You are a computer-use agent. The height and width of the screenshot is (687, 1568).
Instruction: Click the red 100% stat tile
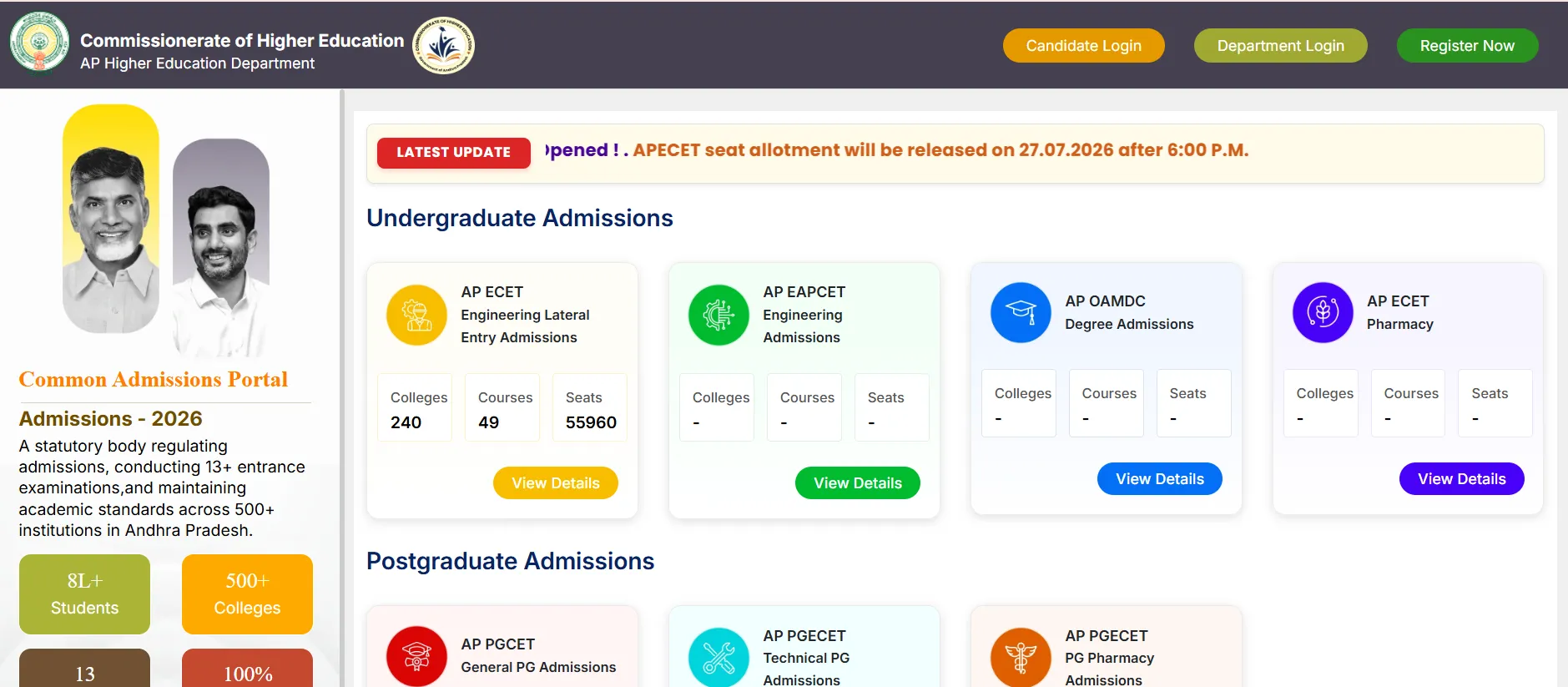point(247,669)
